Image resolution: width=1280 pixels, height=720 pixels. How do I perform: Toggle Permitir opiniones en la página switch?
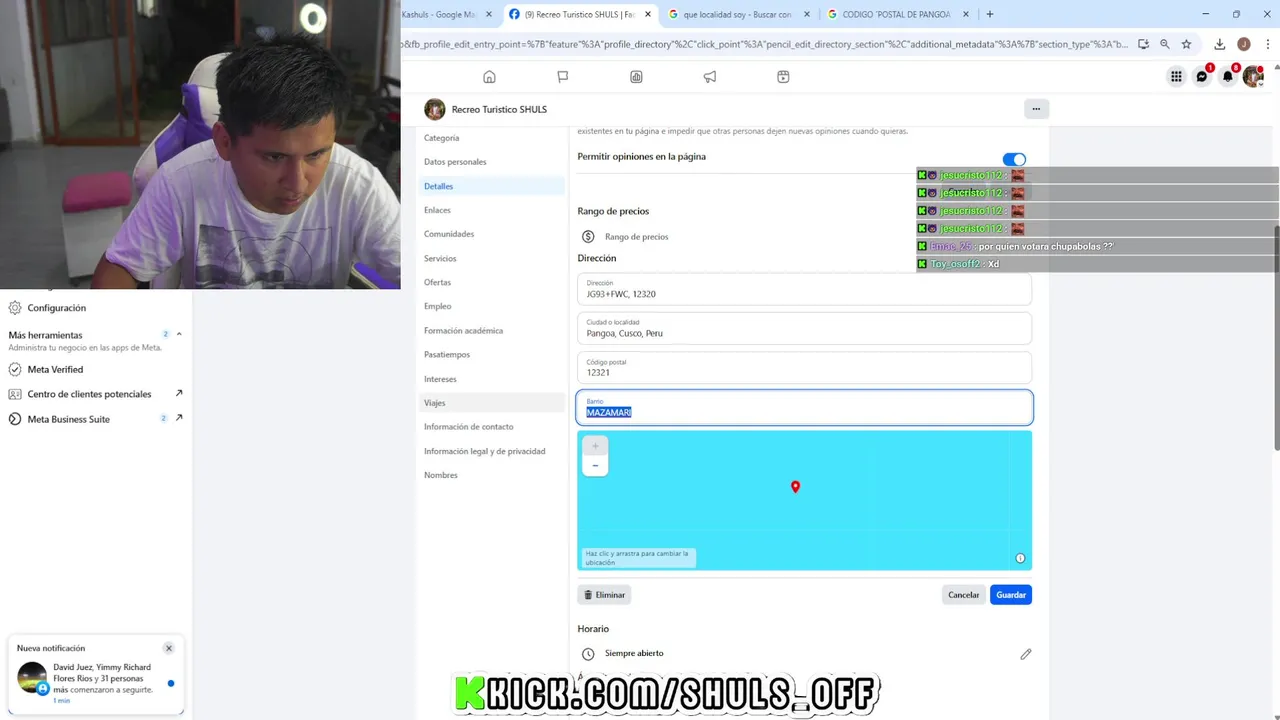coord(1014,159)
